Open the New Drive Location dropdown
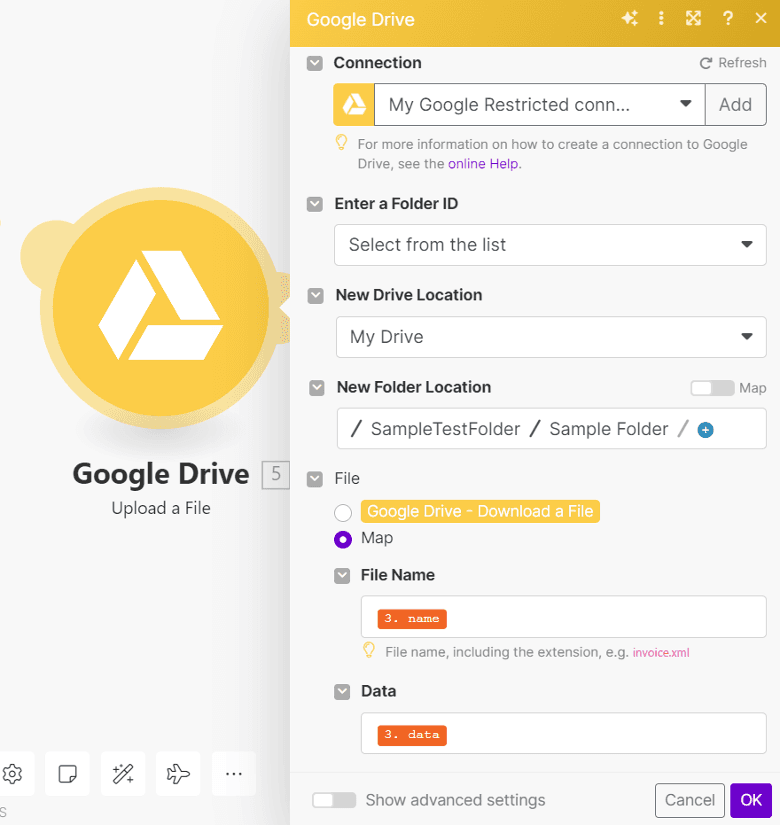The image size is (780, 825). point(550,337)
